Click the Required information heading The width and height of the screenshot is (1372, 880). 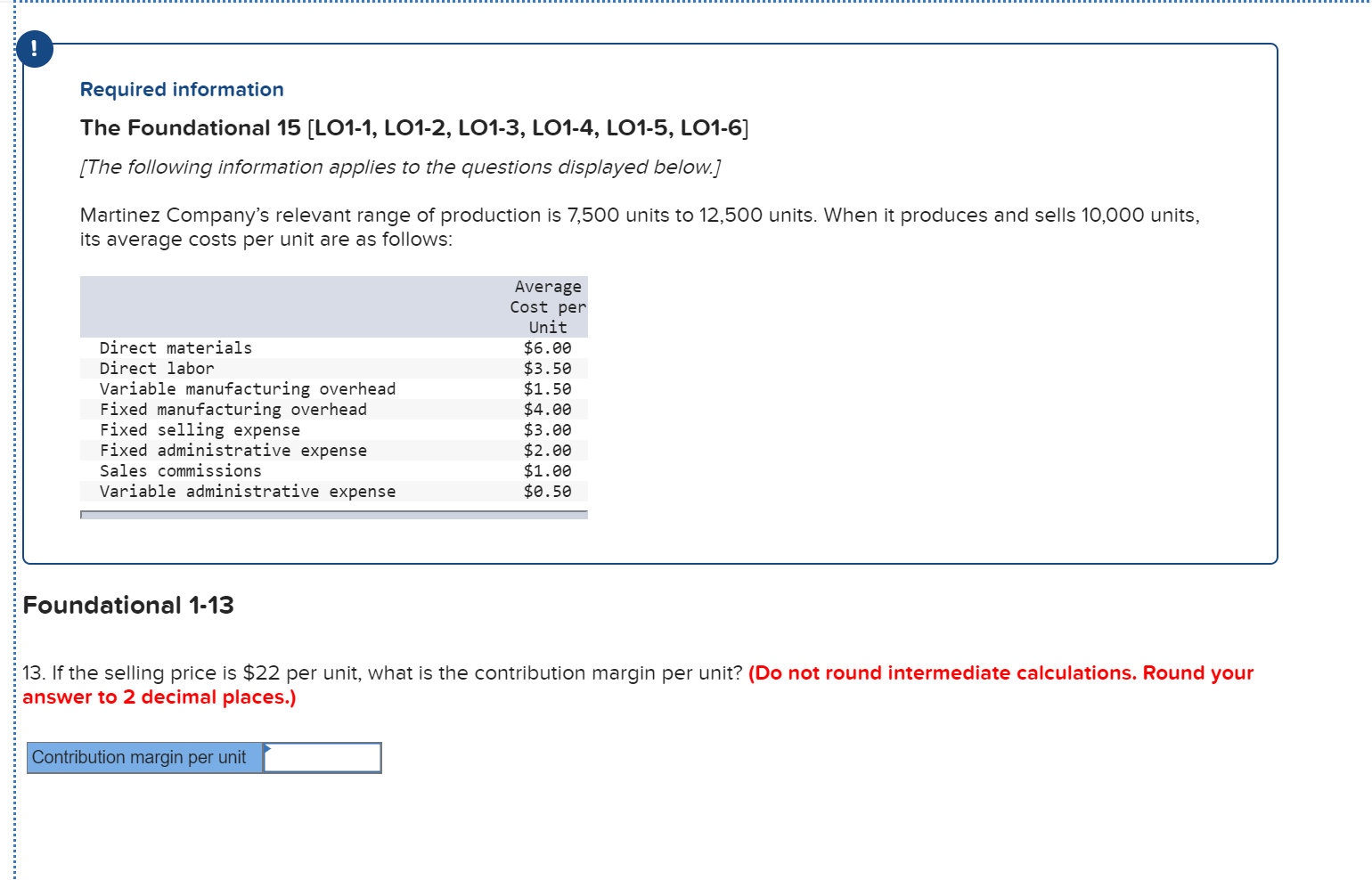pos(181,89)
